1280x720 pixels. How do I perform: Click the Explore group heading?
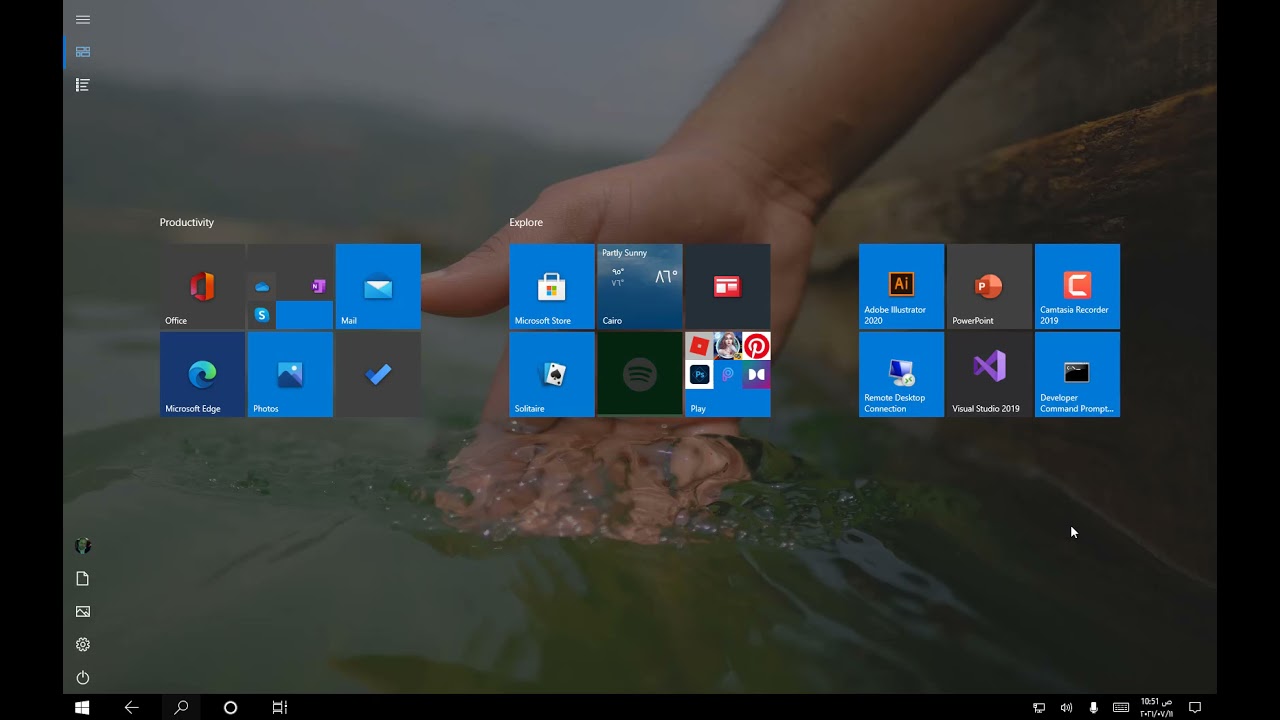tap(526, 222)
